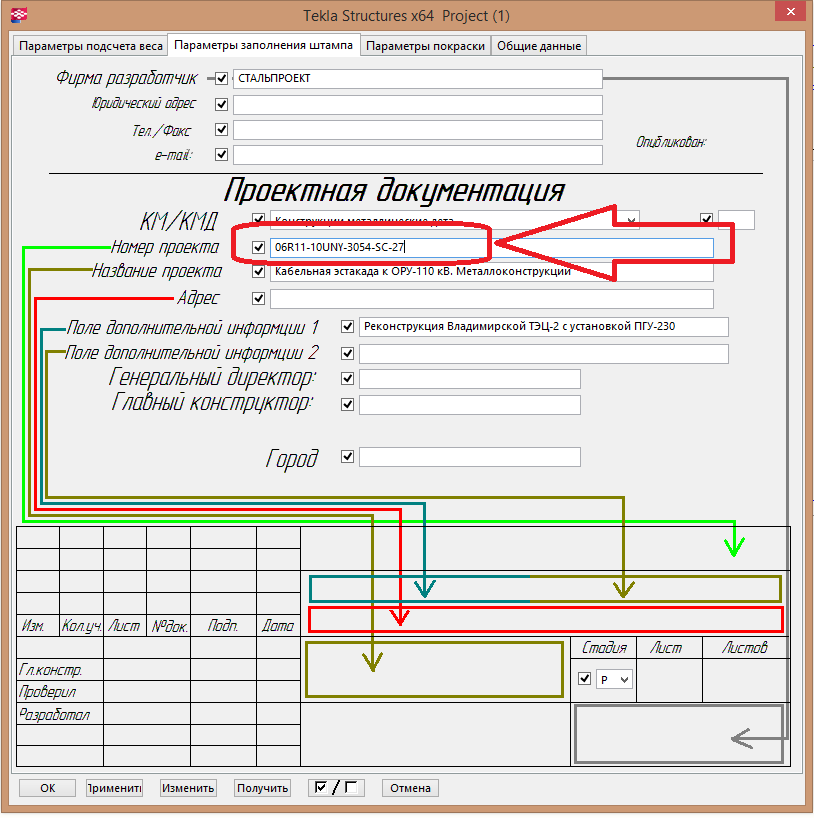
Task: Click the Получить button
Action: 262,788
